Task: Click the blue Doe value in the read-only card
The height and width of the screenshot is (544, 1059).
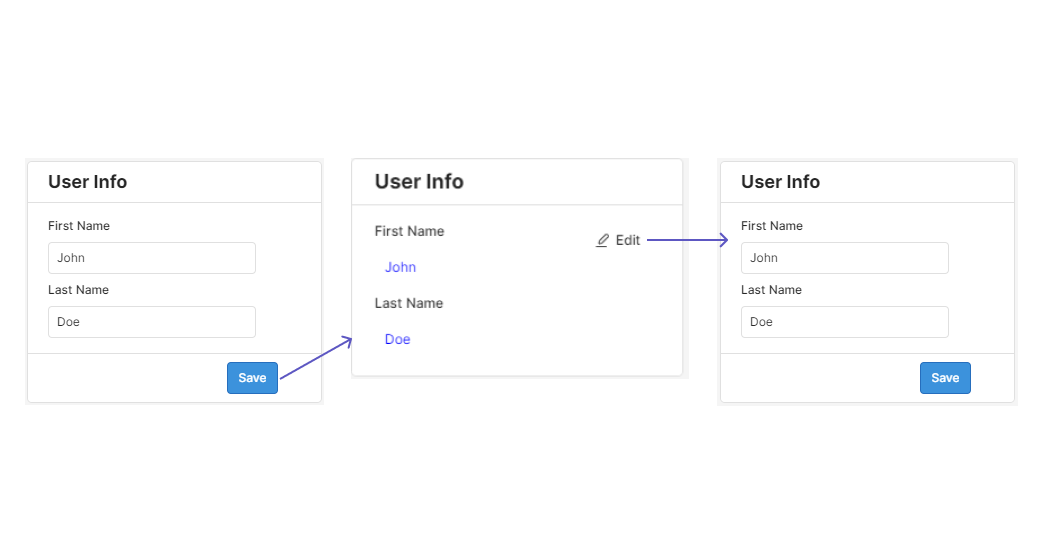Action: tap(398, 339)
